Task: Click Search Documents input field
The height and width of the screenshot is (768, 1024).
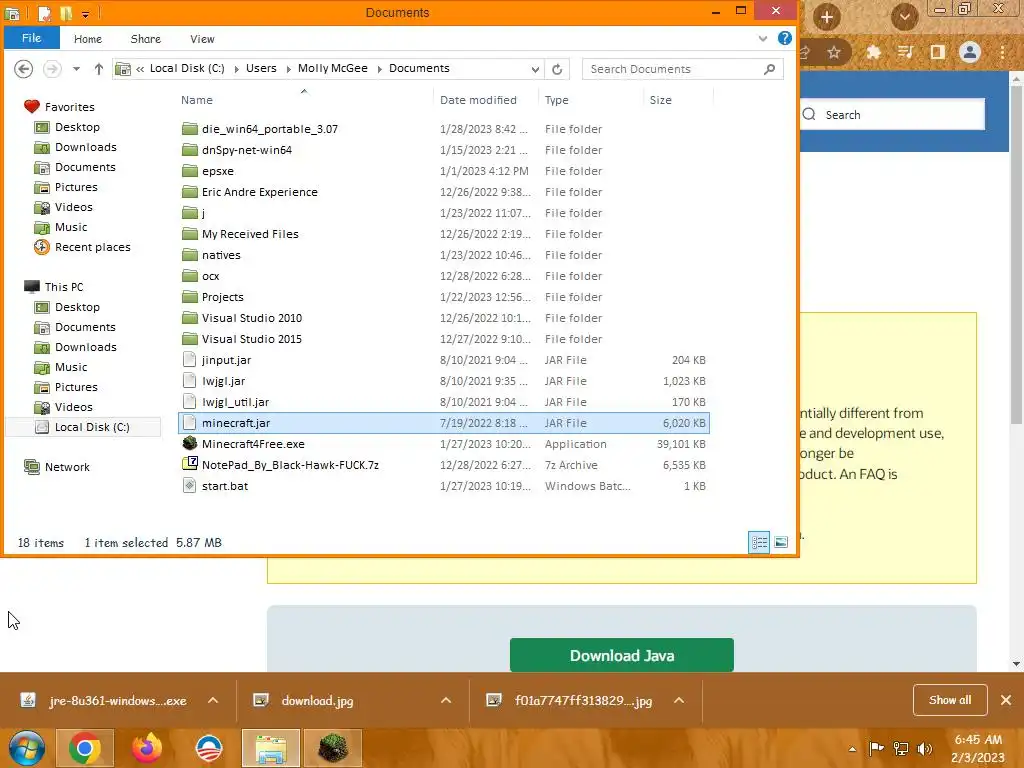Action: pos(673,69)
